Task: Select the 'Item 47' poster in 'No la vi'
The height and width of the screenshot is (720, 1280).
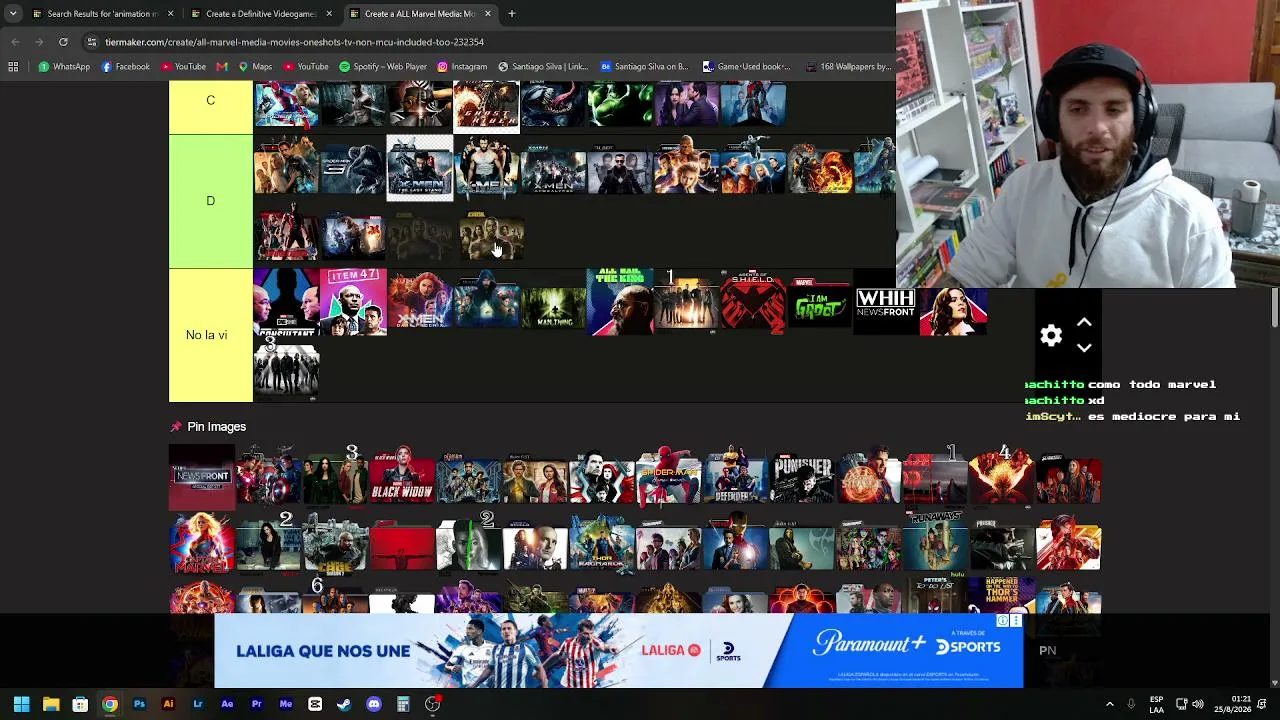Action: pyautogui.click(x=353, y=302)
